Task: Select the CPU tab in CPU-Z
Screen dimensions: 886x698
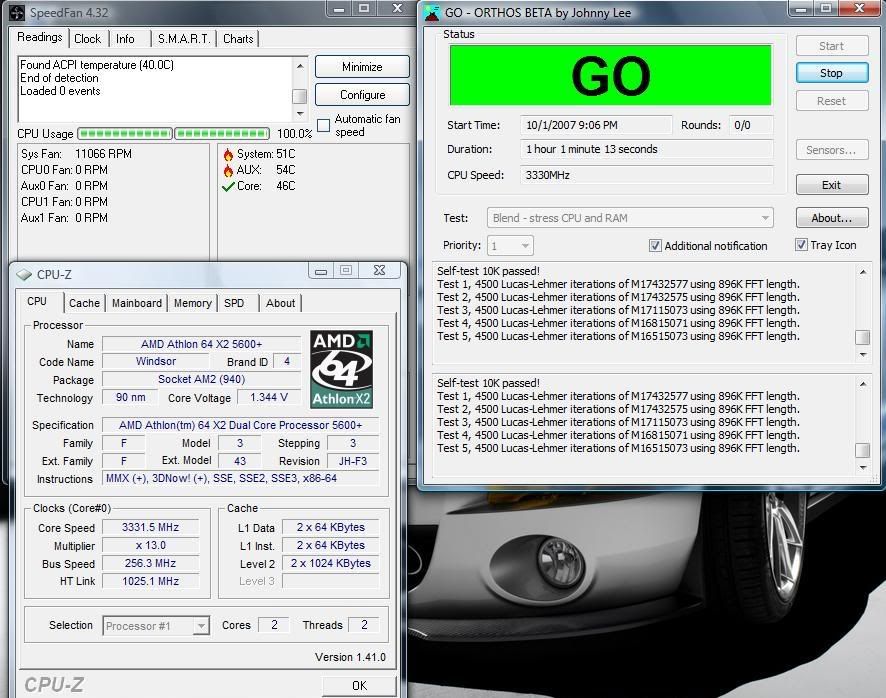Action: [37, 301]
